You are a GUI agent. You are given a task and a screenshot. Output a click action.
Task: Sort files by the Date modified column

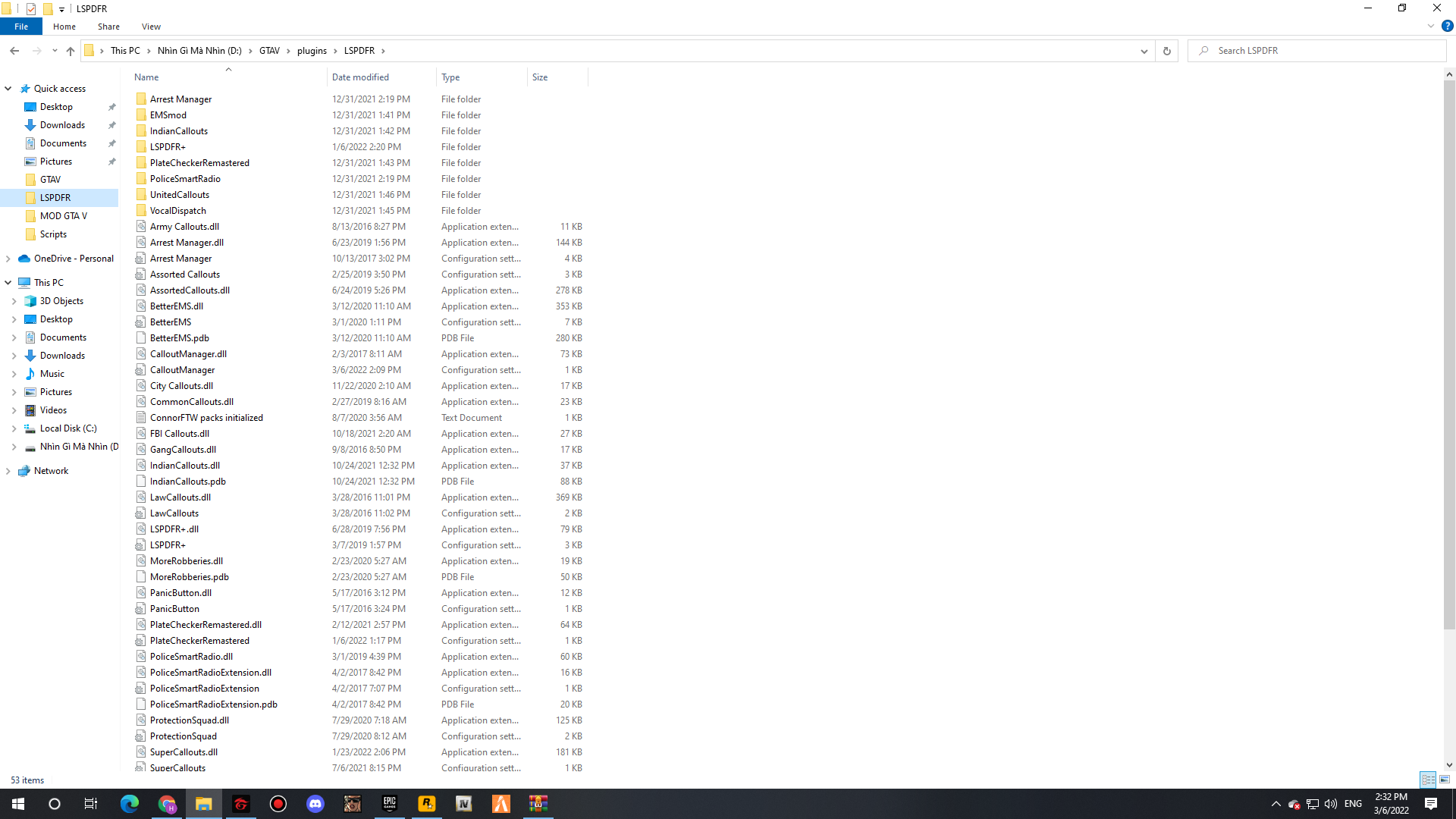[360, 77]
